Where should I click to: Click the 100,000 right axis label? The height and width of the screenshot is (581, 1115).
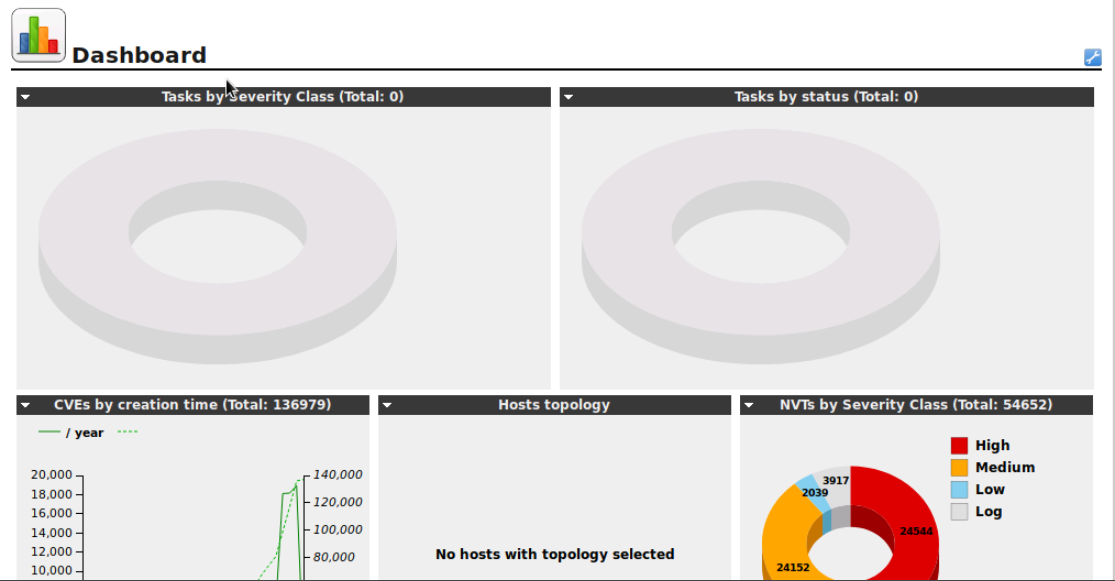tap(338, 530)
